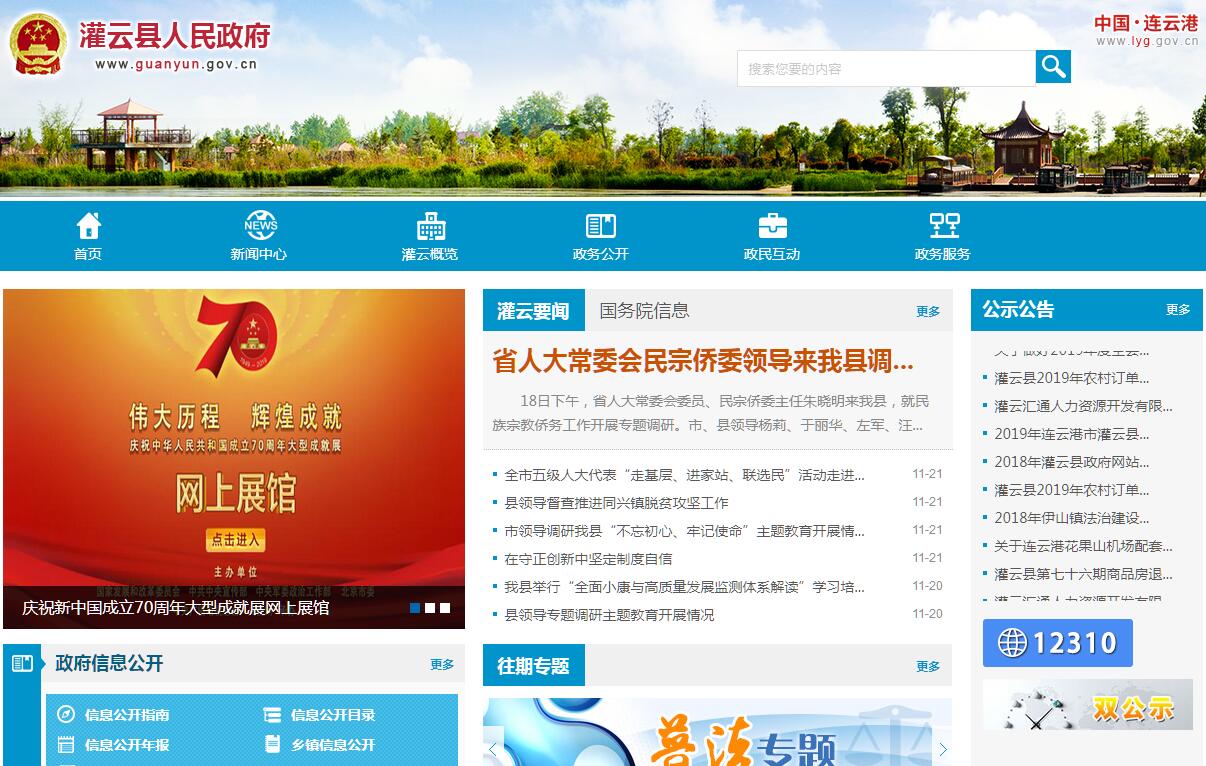This screenshot has height=766, width=1206.
Task: Click the search magnifier button
Action: click(1053, 67)
